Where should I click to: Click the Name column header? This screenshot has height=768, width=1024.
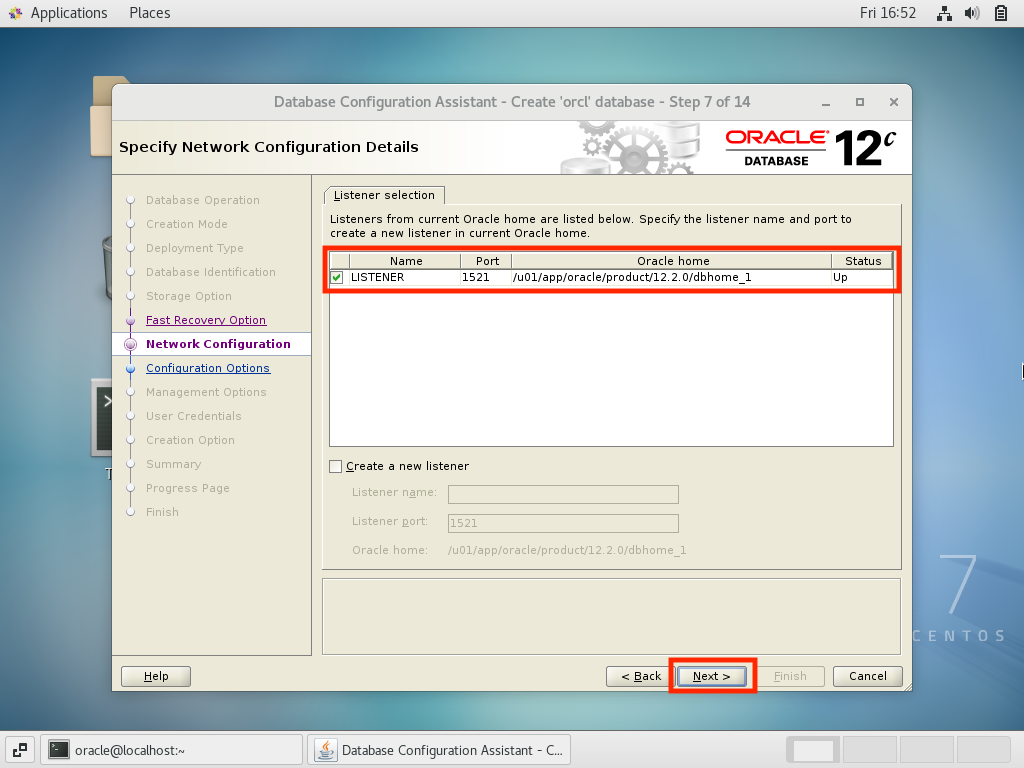click(x=406, y=261)
